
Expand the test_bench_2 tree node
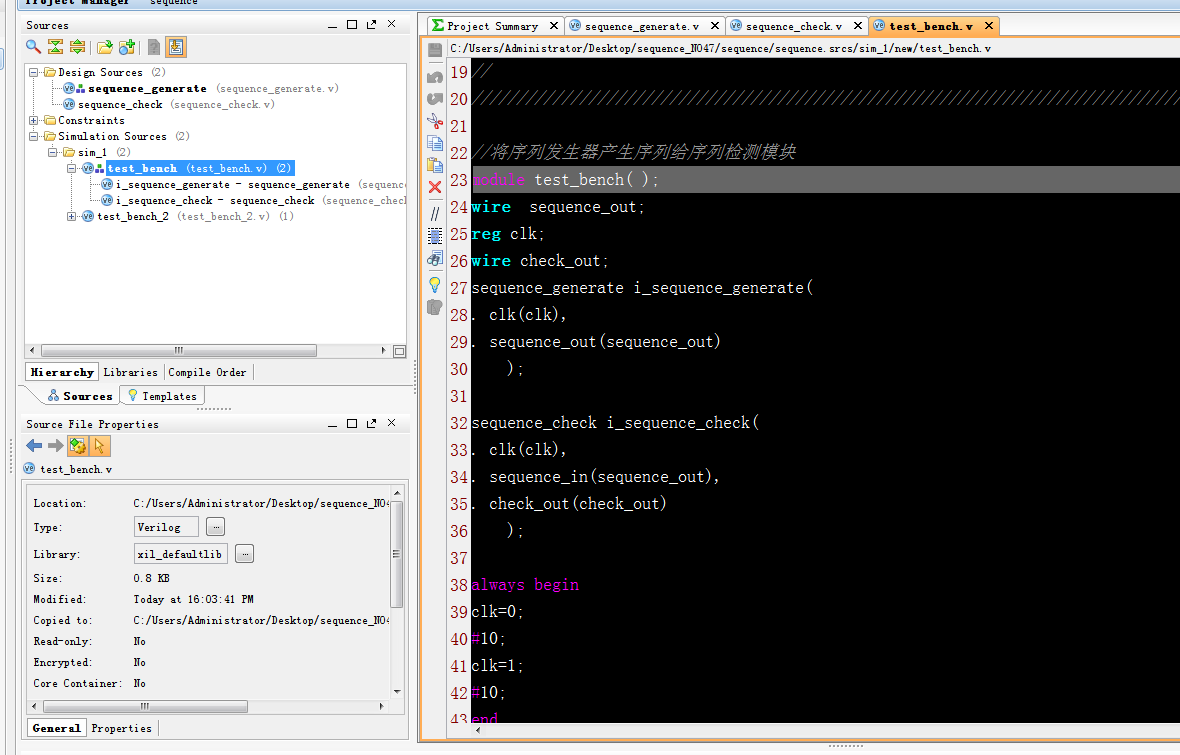(72, 216)
